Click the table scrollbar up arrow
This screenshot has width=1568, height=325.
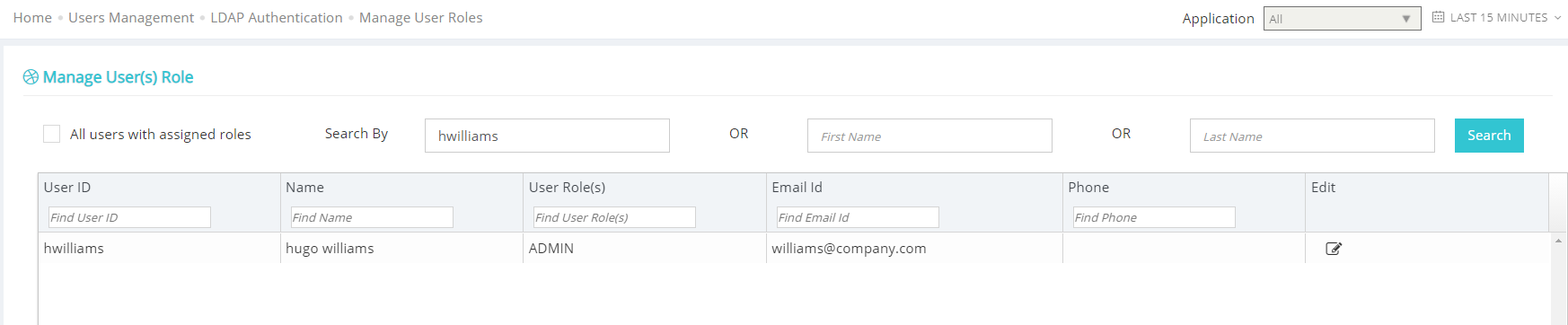pos(1558,241)
